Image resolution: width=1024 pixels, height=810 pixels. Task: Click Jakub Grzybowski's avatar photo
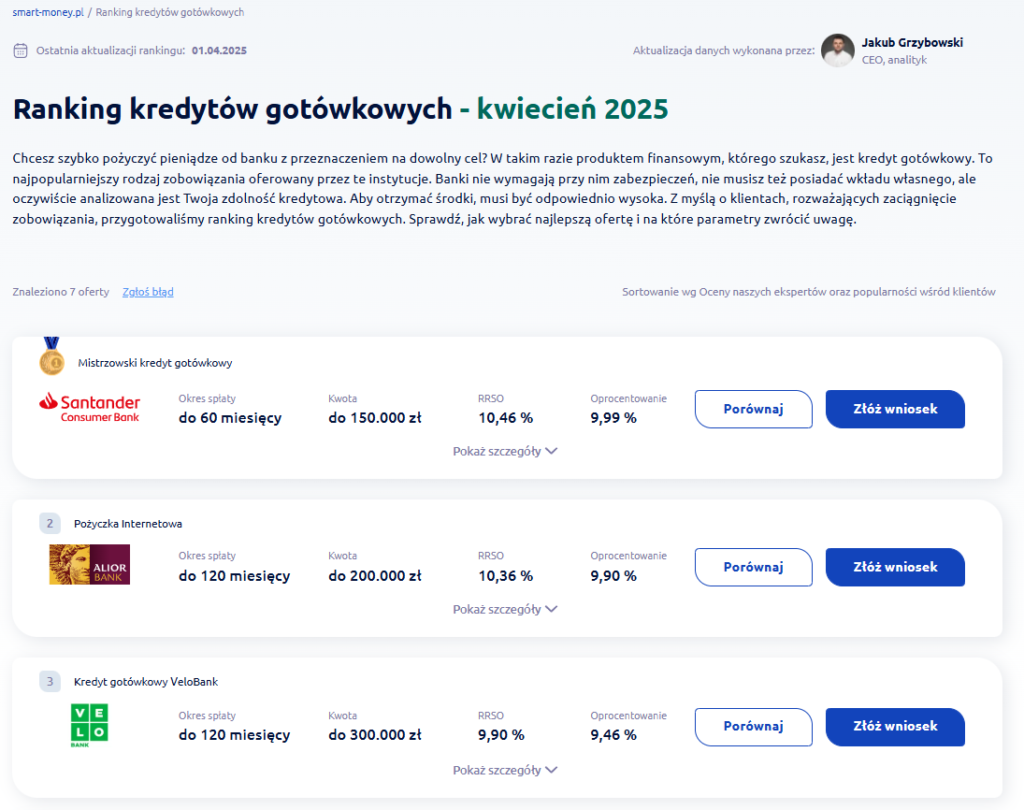[x=837, y=50]
